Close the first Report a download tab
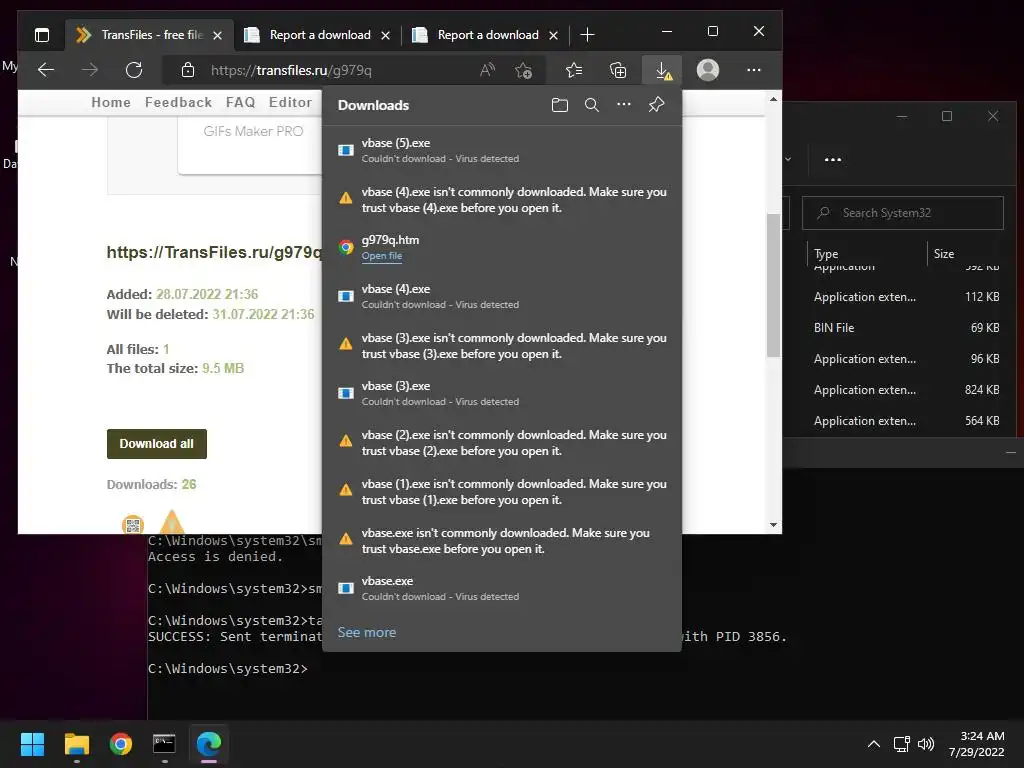 pos(385,35)
